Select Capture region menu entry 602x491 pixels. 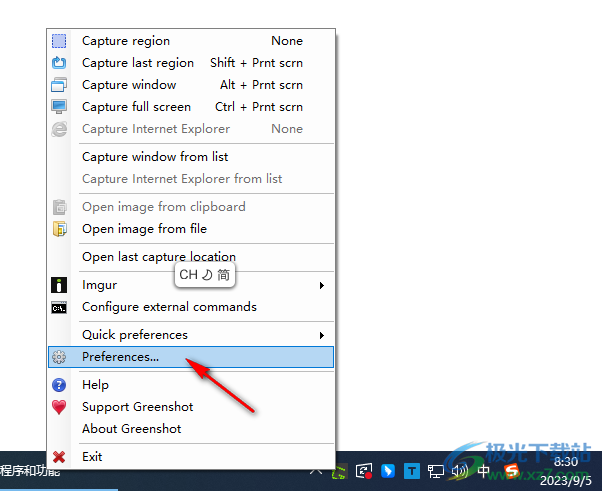pos(191,41)
